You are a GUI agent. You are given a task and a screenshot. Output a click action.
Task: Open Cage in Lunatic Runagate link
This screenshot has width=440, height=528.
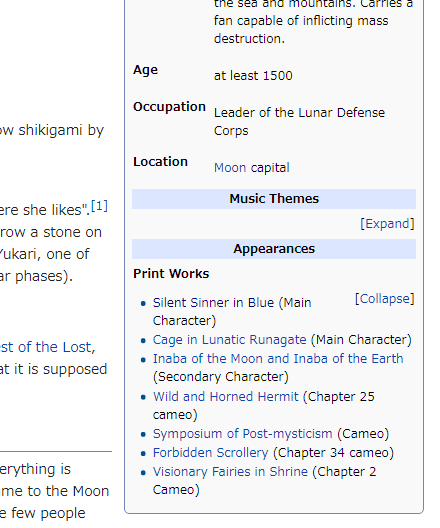pos(230,340)
